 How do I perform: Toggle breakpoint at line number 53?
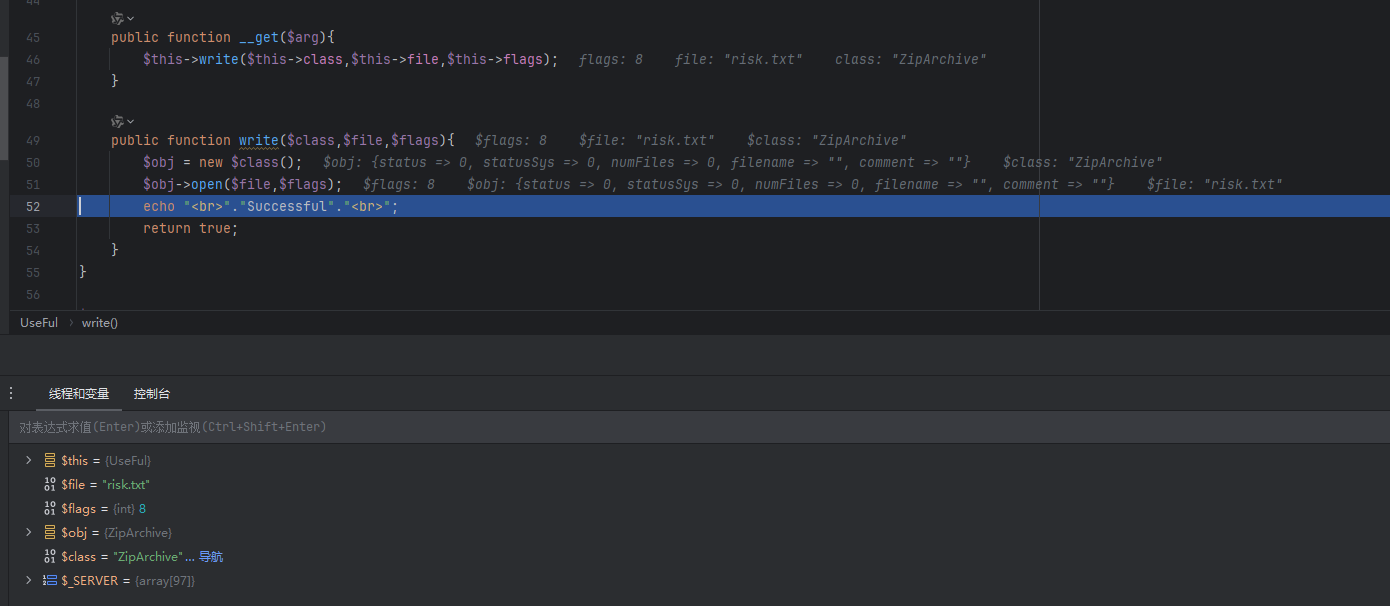coord(34,228)
